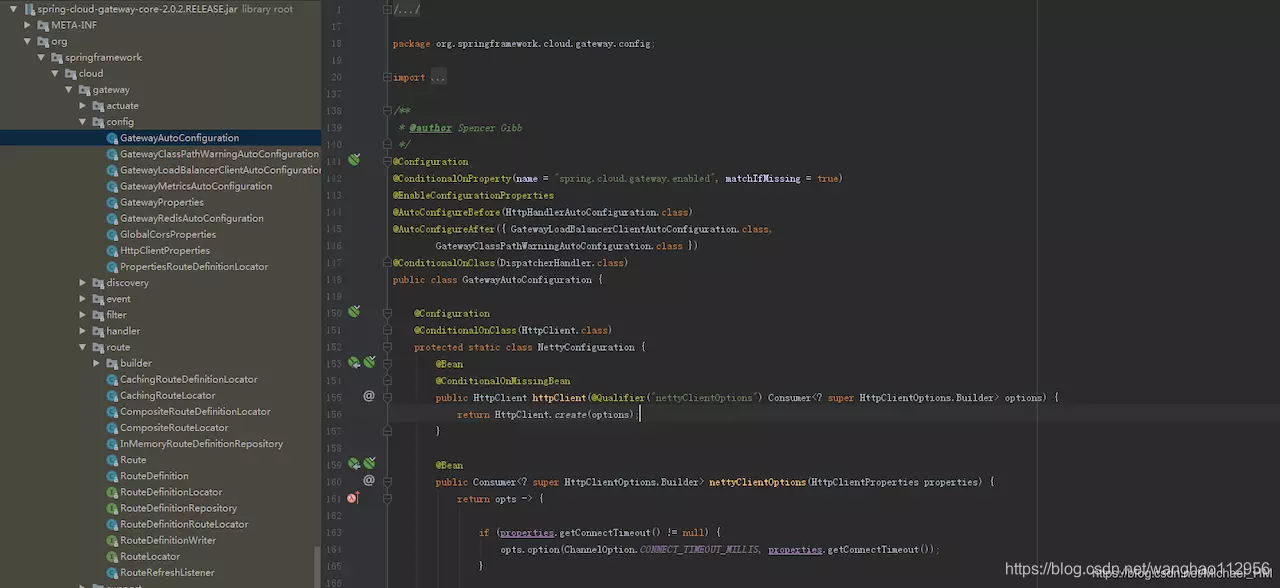The height and width of the screenshot is (588, 1280).
Task: Click the class icon beside InMemoryRouteDefinitionRepository
Action: (112, 444)
